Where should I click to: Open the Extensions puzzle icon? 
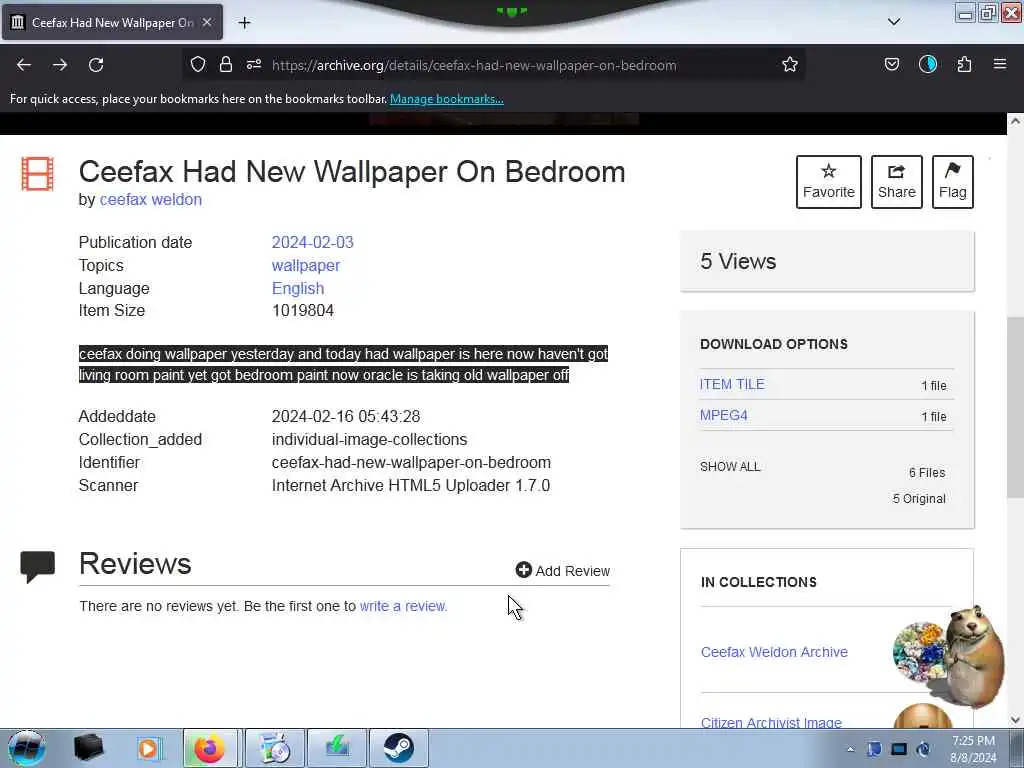[964, 64]
